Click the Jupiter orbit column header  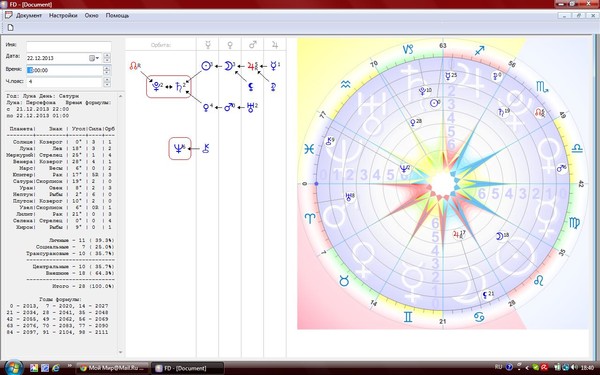pos(275,45)
